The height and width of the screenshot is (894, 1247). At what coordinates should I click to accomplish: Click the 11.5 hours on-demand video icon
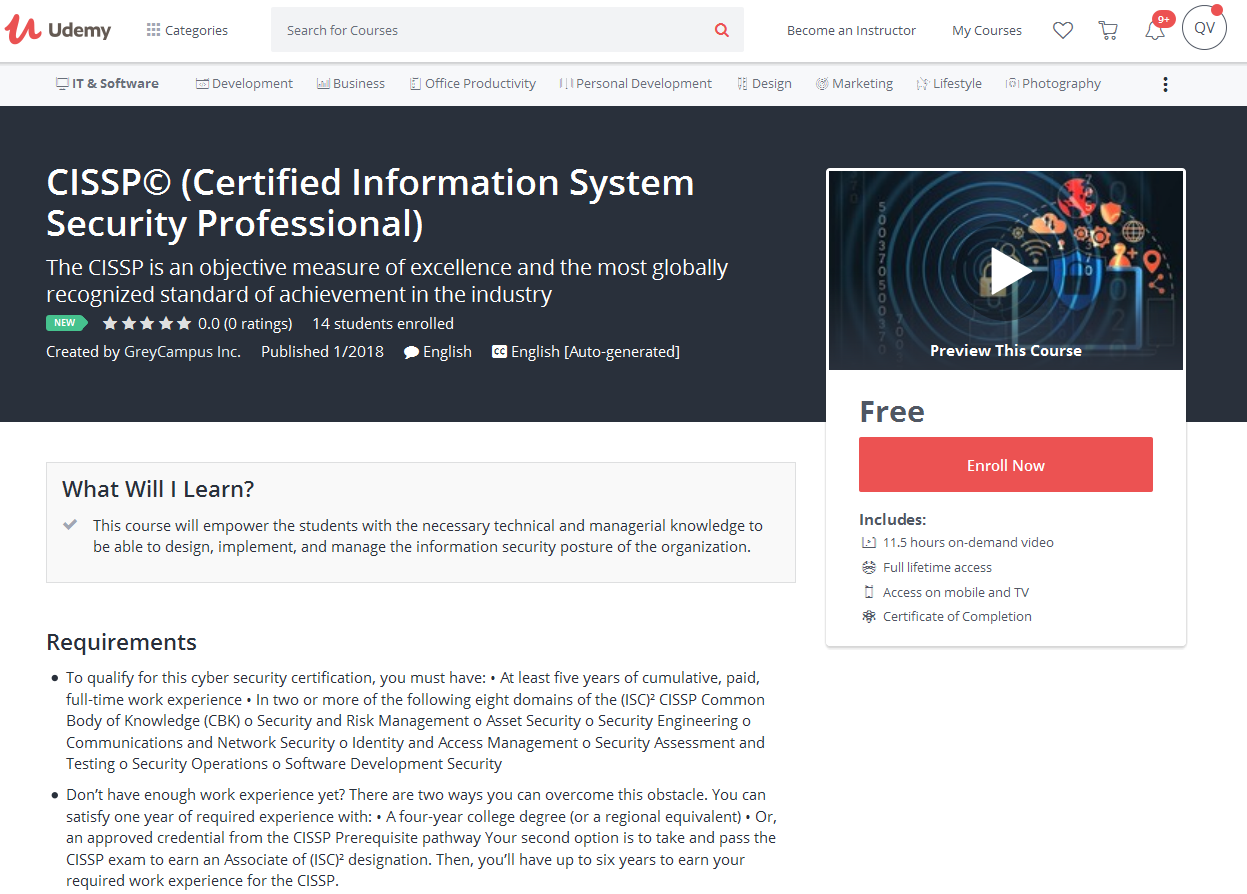point(868,542)
